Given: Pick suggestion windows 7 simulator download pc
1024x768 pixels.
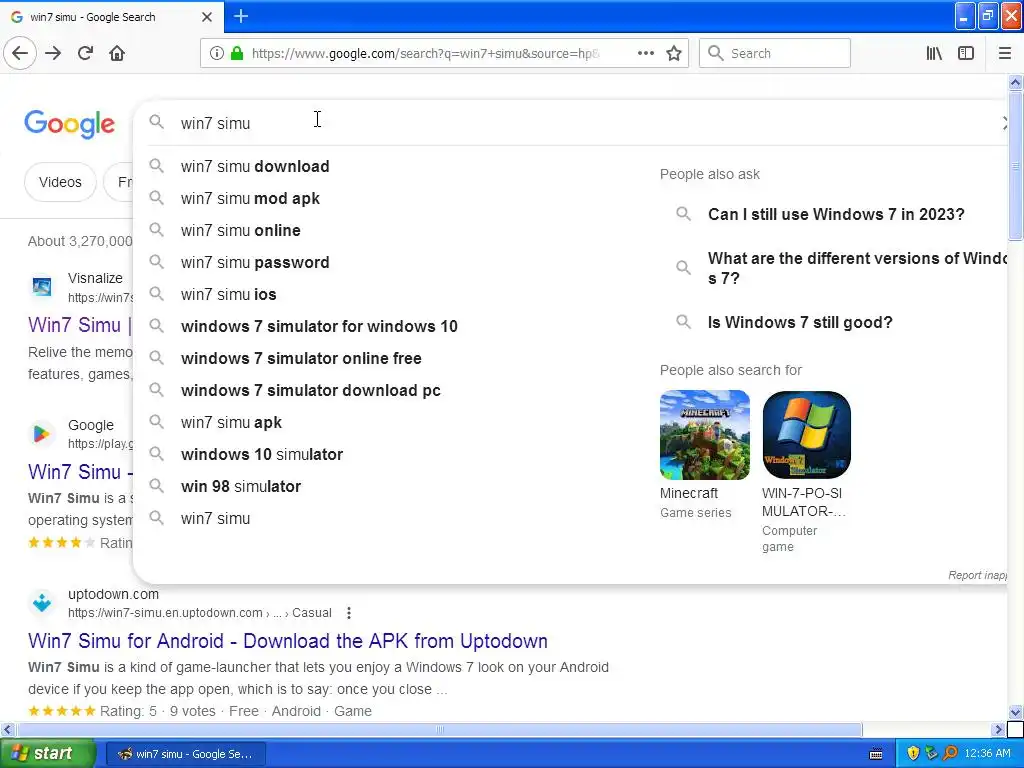Looking at the screenshot, I should tap(310, 391).
